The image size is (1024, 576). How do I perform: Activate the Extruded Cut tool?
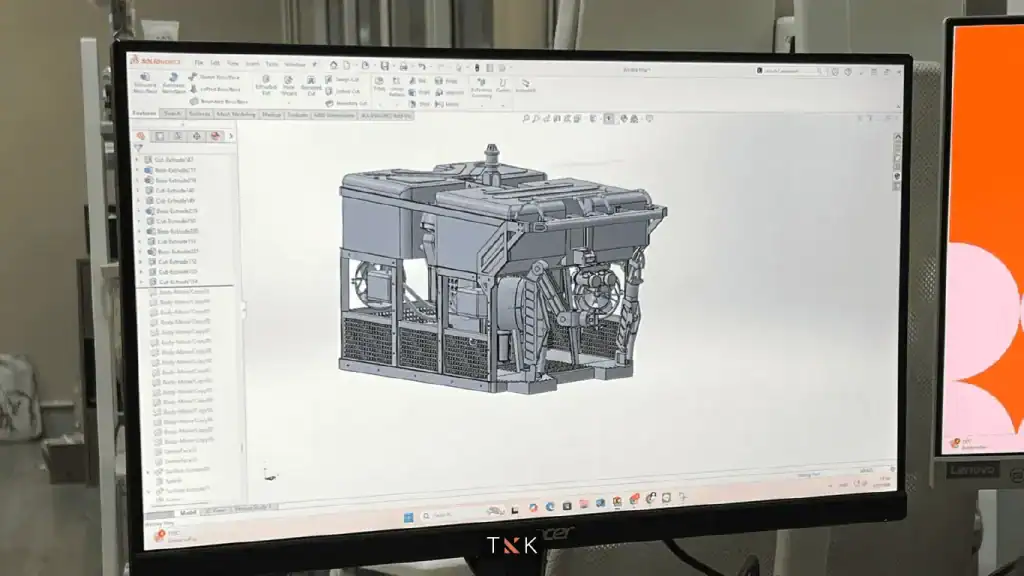[x=266, y=86]
